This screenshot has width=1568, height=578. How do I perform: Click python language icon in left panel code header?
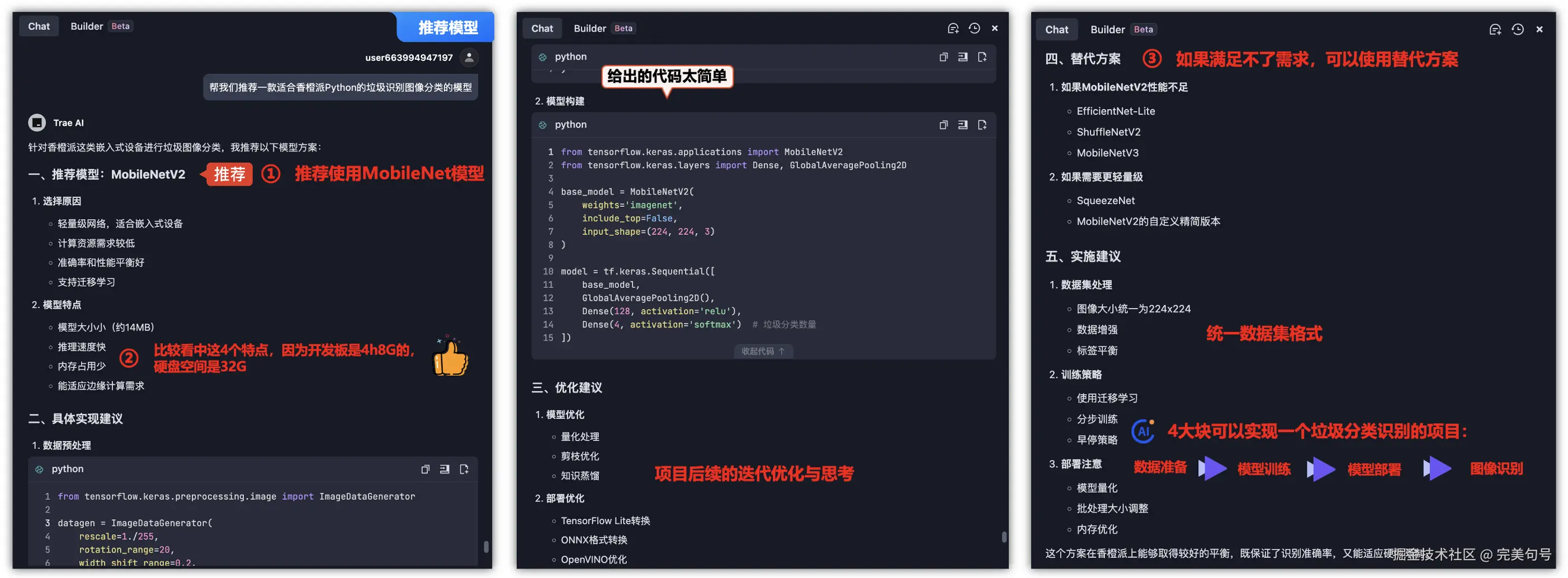point(39,469)
